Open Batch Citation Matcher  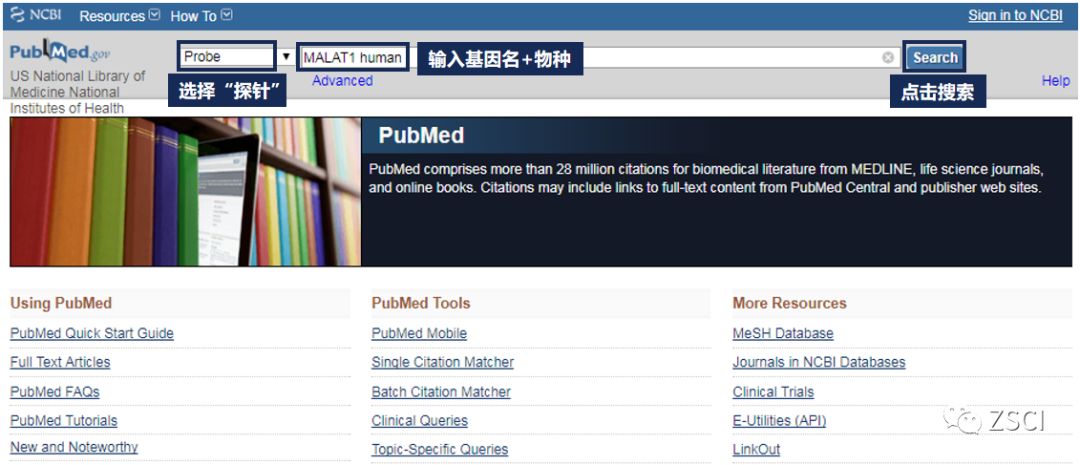pyautogui.click(x=441, y=392)
